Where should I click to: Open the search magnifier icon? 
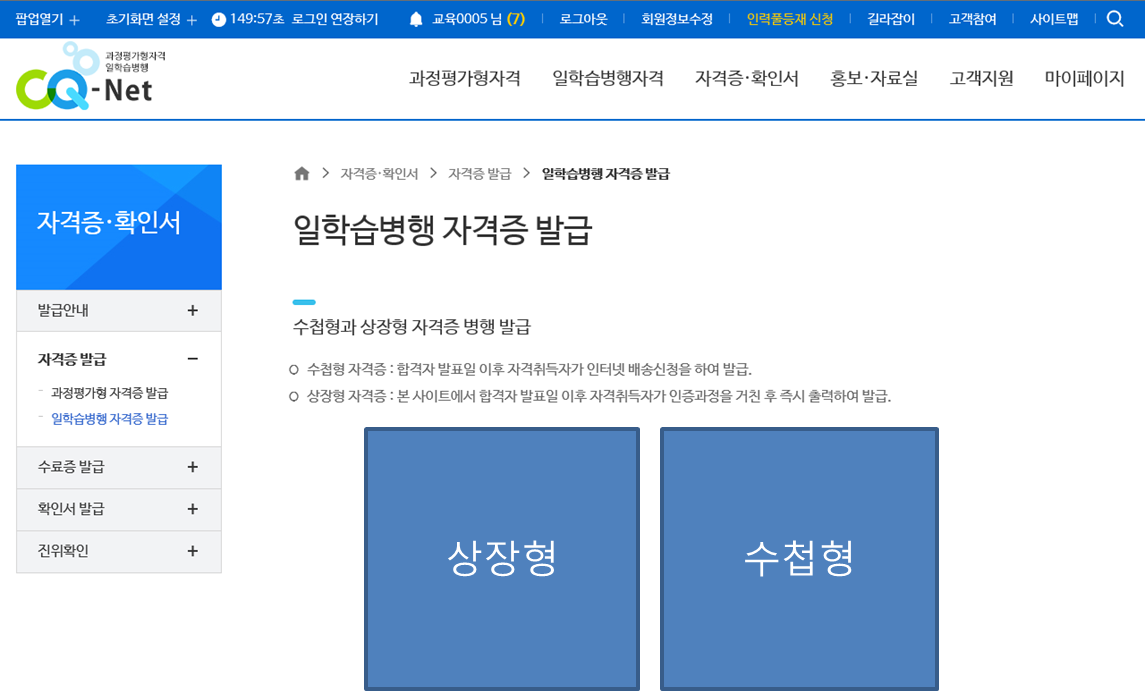pos(1114,19)
